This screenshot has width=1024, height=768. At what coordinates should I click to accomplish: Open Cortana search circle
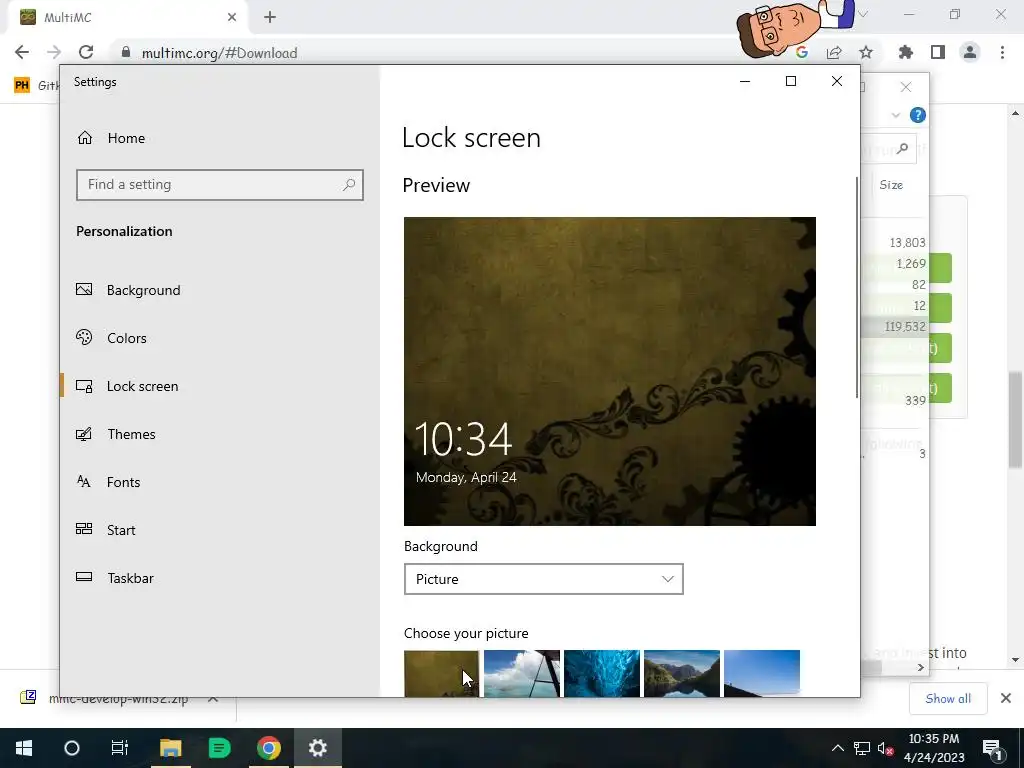coord(72,748)
